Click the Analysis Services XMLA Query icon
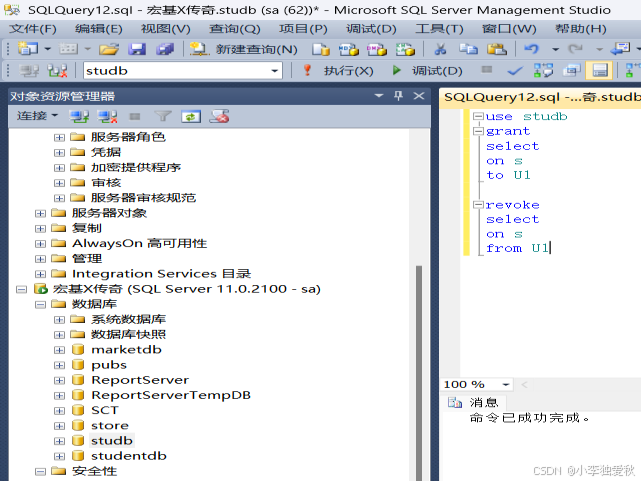The image size is (641, 482). [x=405, y=49]
